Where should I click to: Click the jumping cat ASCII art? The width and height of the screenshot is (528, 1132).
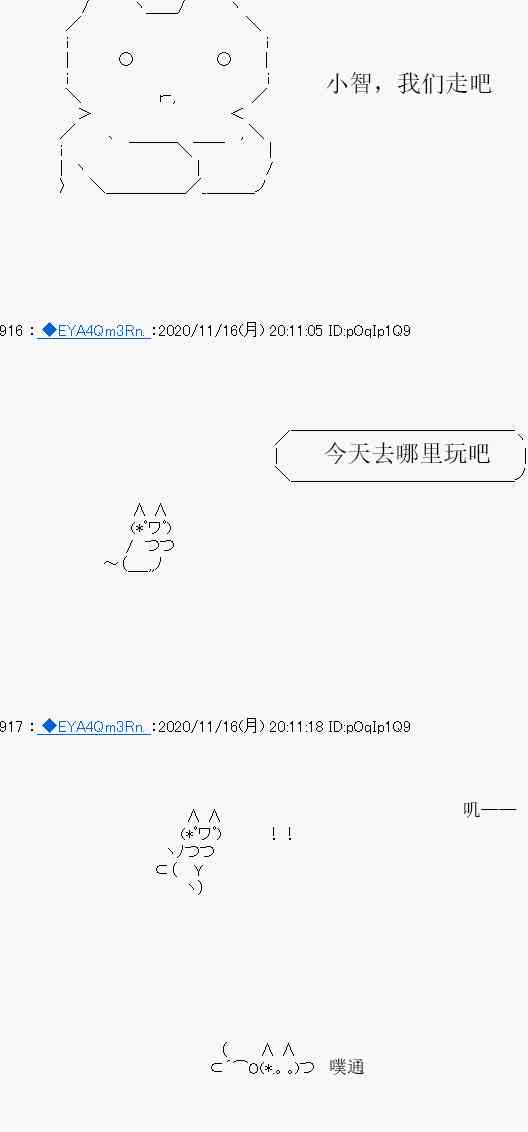(x=188, y=852)
